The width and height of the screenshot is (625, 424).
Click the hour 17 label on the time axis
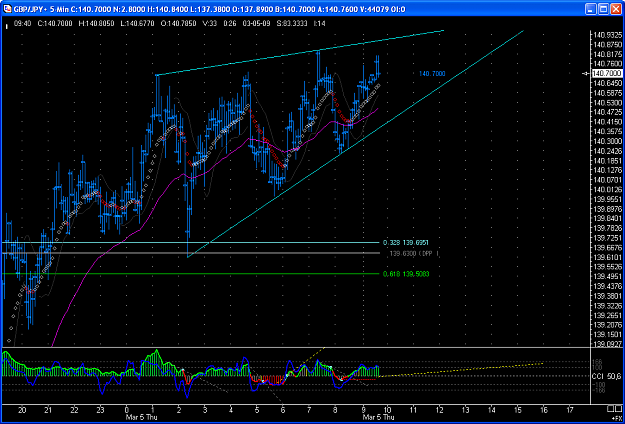(570, 409)
